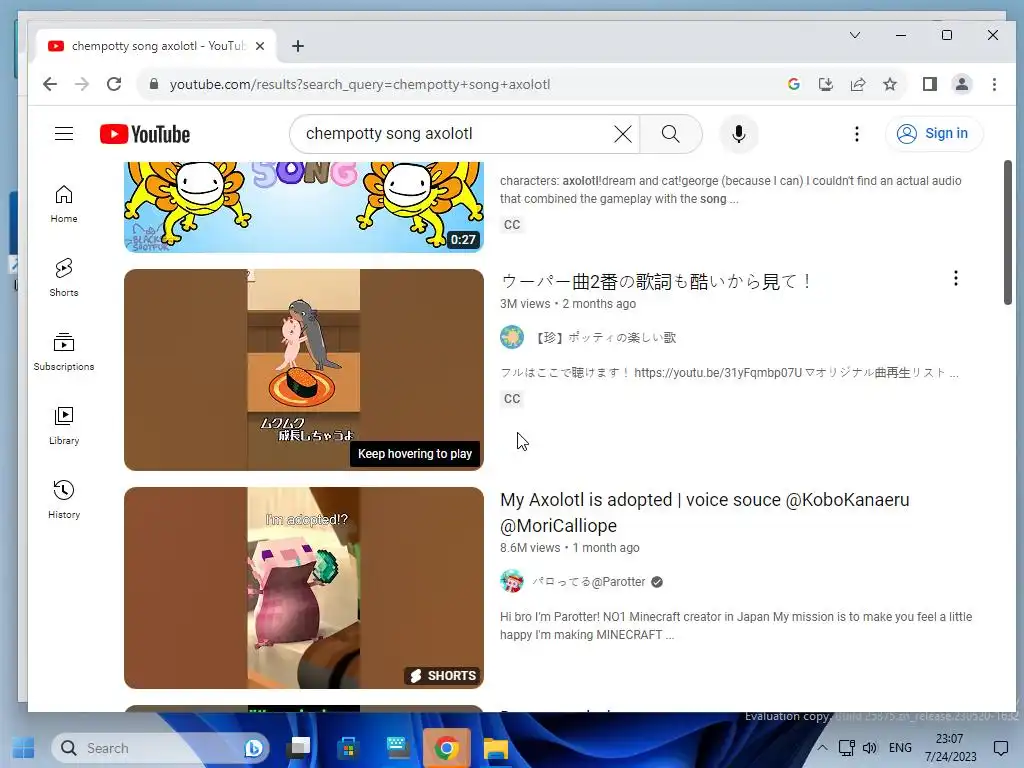The height and width of the screenshot is (768, 1024).
Task: Open the Windows Start menu
Action: click(x=24, y=748)
